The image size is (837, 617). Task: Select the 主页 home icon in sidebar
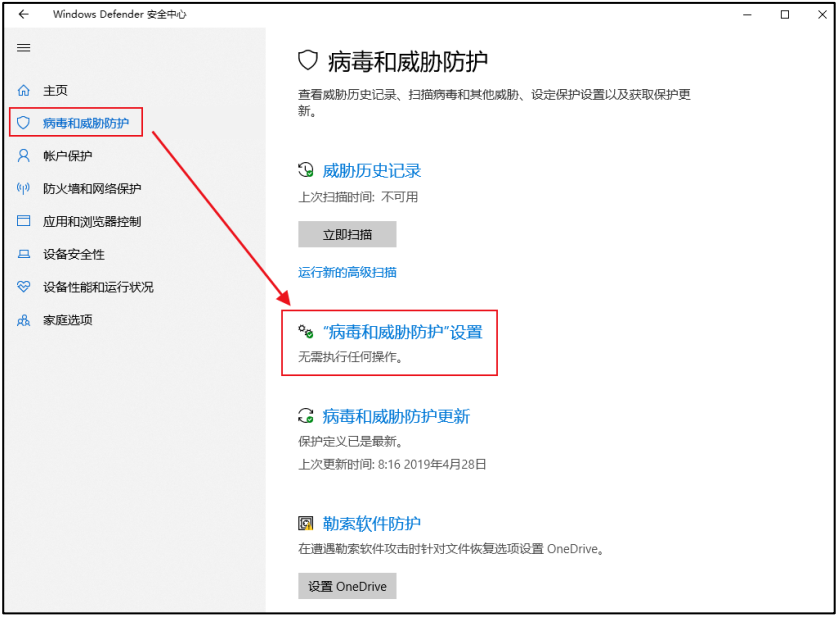(x=24, y=89)
